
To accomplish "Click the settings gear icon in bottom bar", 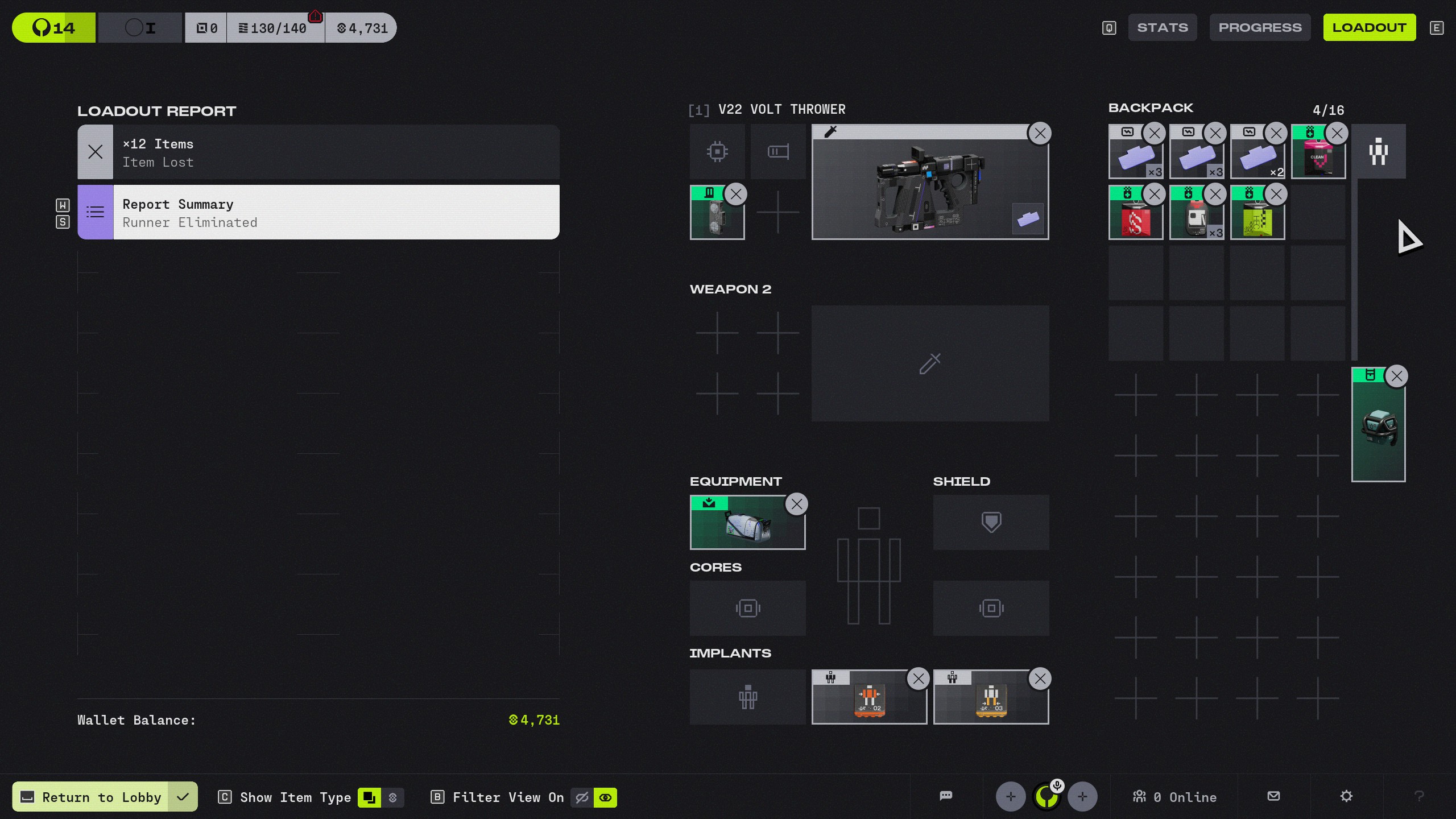I will [x=1346, y=796].
